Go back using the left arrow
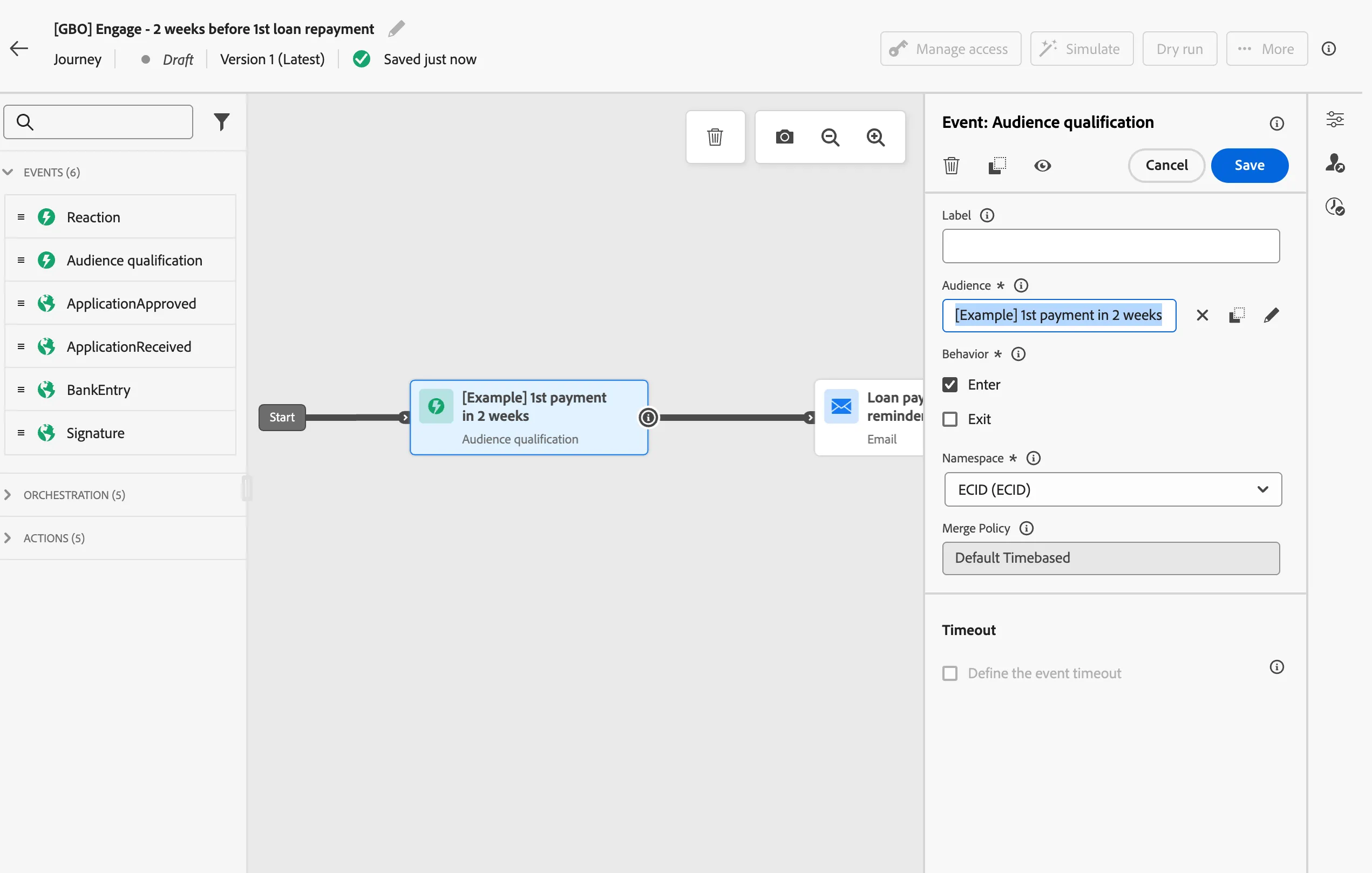The height and width of the screenshot is (873, 1372). (x=19, y=49)
